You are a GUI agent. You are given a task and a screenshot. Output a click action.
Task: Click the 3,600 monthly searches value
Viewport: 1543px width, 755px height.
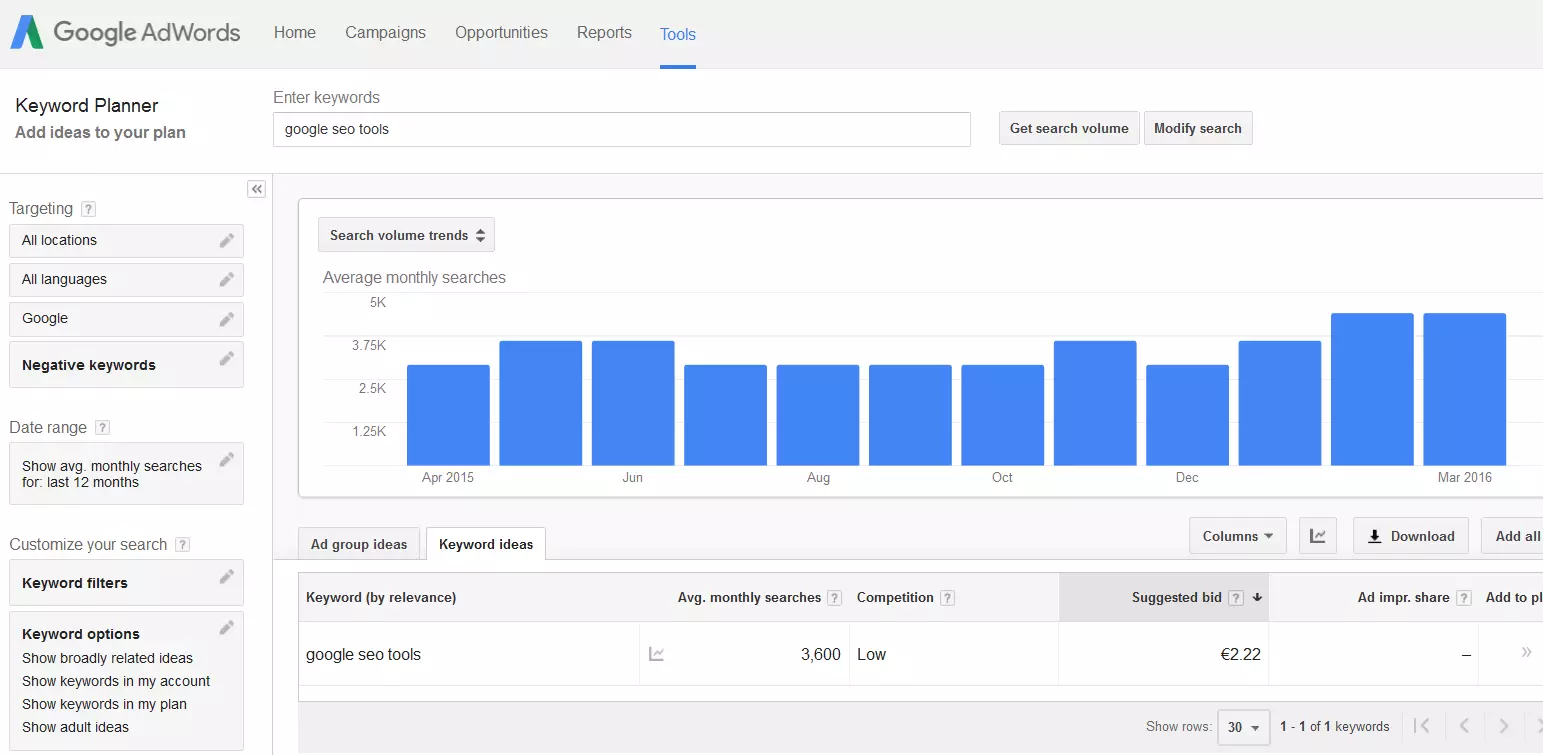click(820, 654)
